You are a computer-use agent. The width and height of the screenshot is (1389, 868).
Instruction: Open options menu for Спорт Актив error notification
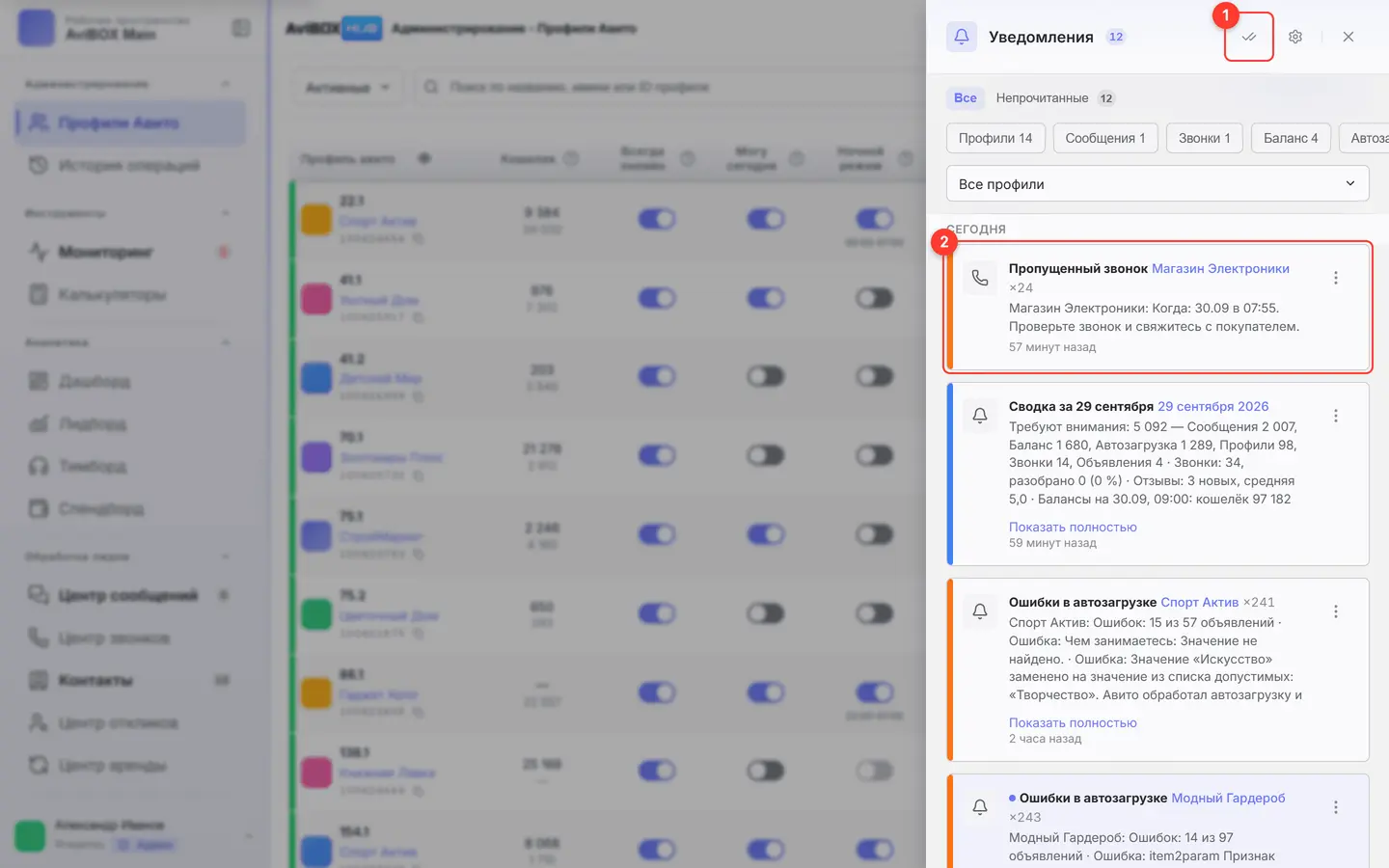coord(1336,611)
